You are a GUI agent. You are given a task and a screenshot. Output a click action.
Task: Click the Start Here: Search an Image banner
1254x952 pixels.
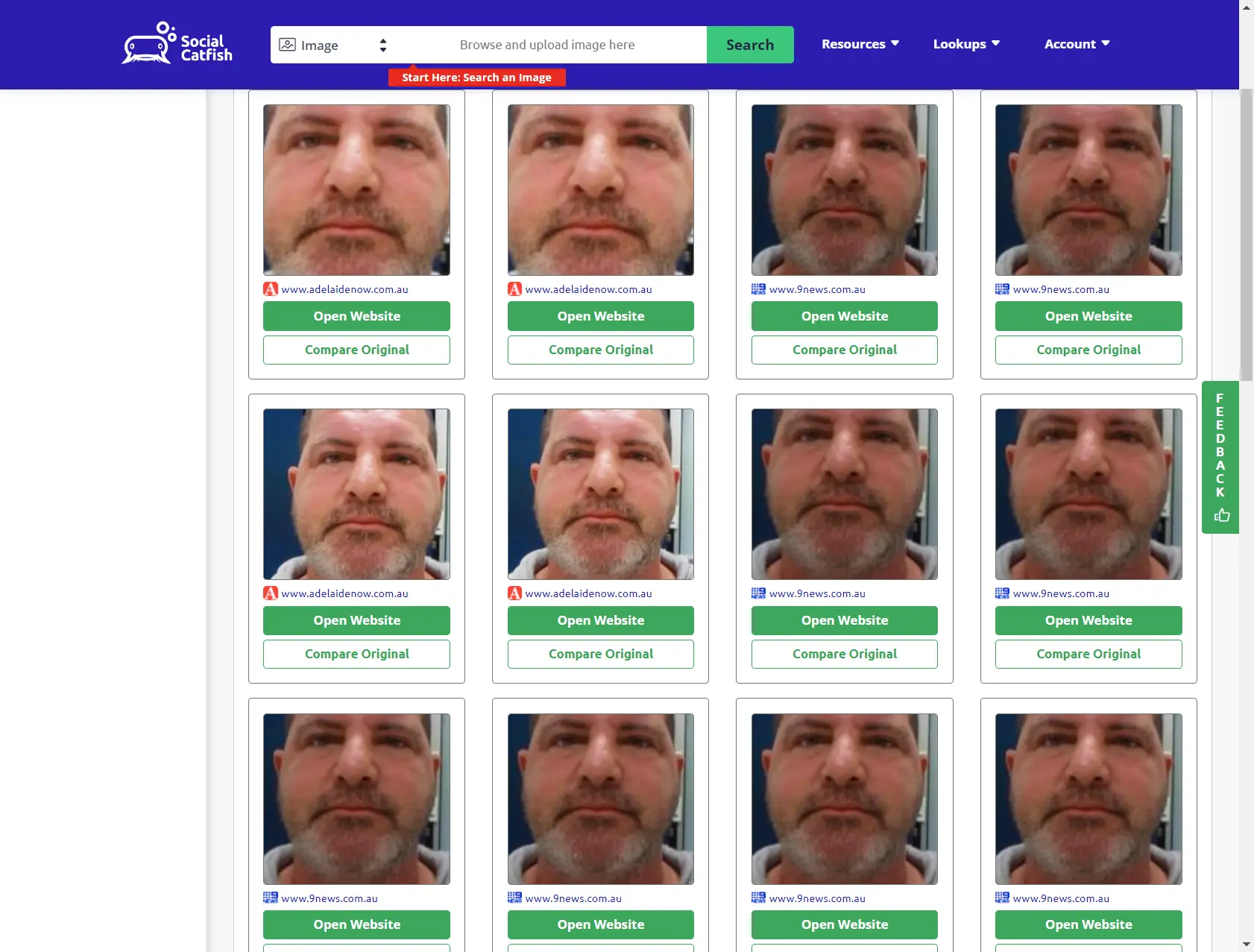click(x=476, y=78)
